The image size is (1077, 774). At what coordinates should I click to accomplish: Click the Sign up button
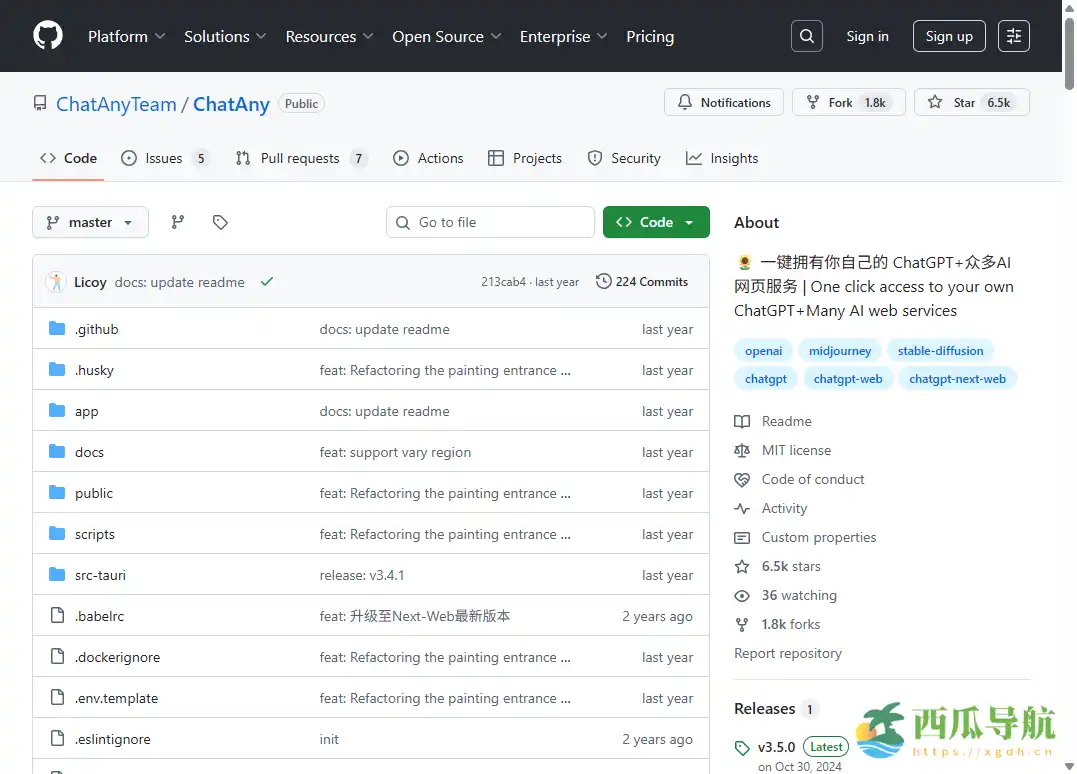click(x=948, y=36)
